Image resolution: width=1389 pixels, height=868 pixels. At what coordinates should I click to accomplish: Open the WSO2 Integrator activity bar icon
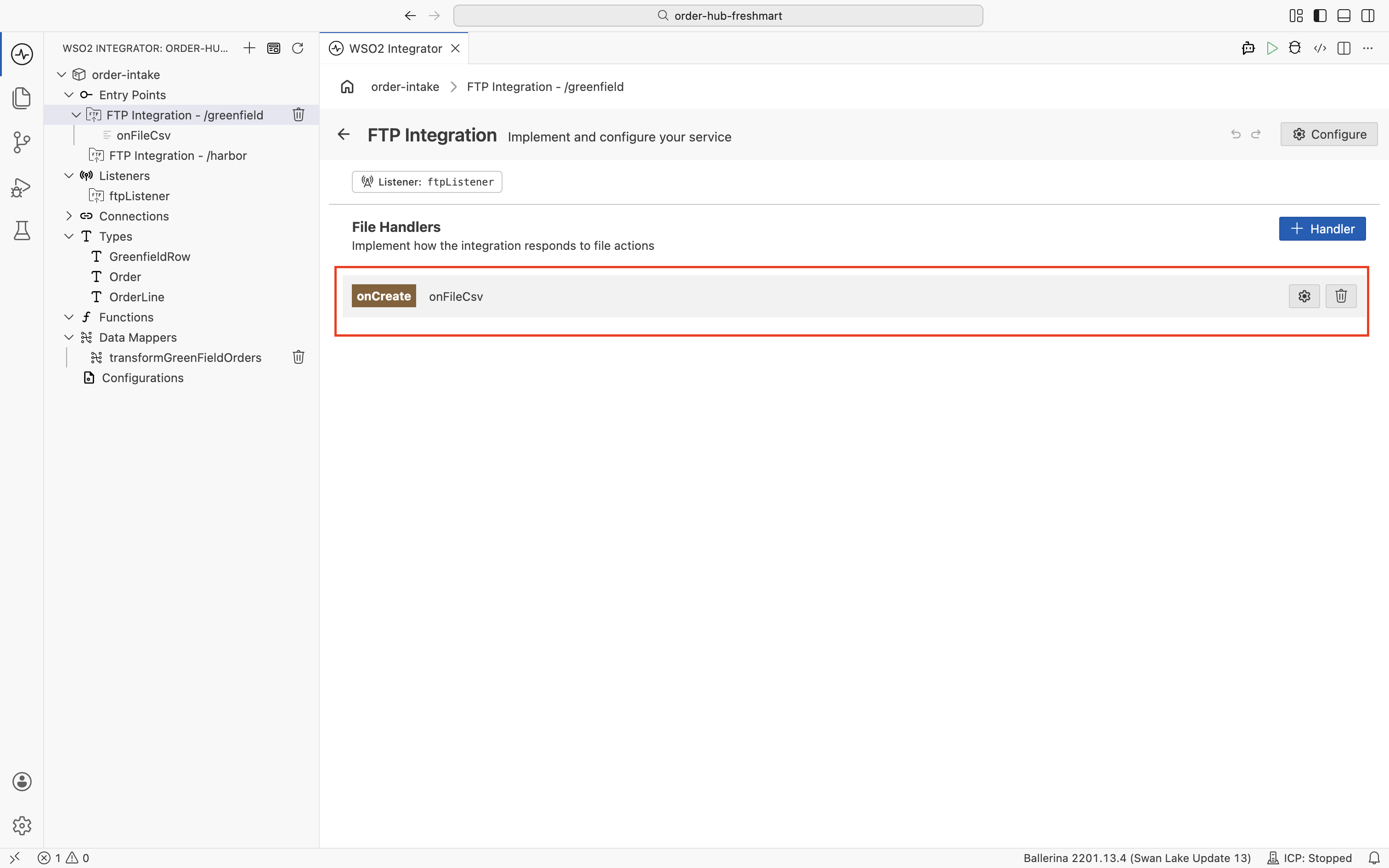pos(22,54)
